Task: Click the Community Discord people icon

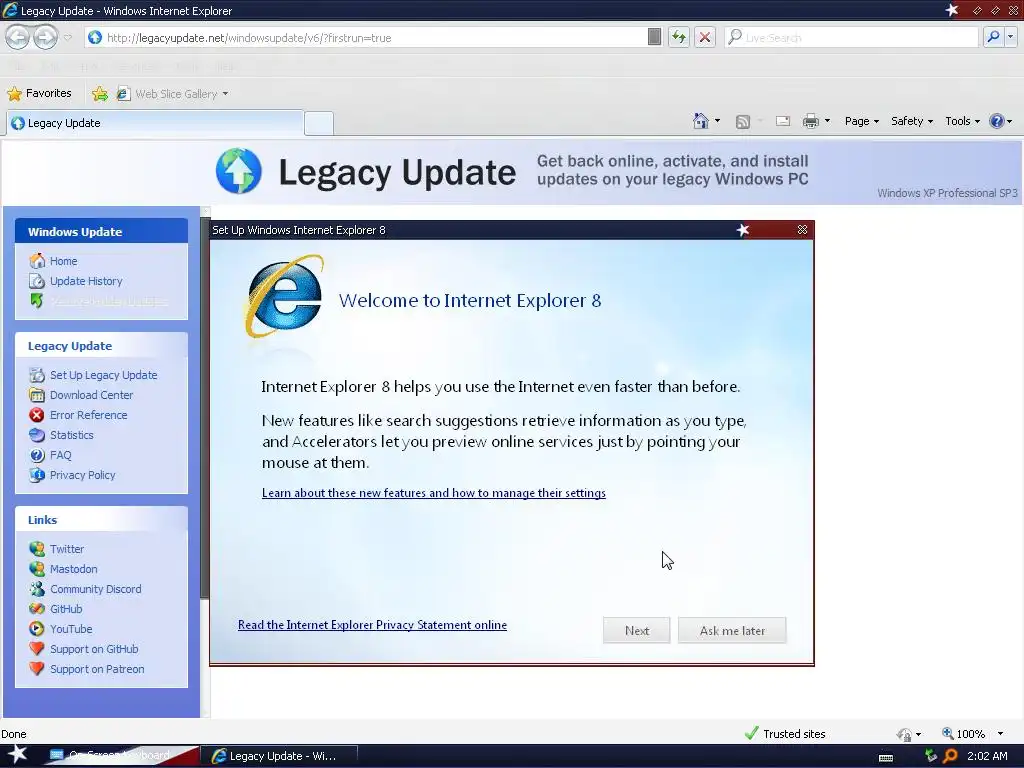Action: (37, 589)
